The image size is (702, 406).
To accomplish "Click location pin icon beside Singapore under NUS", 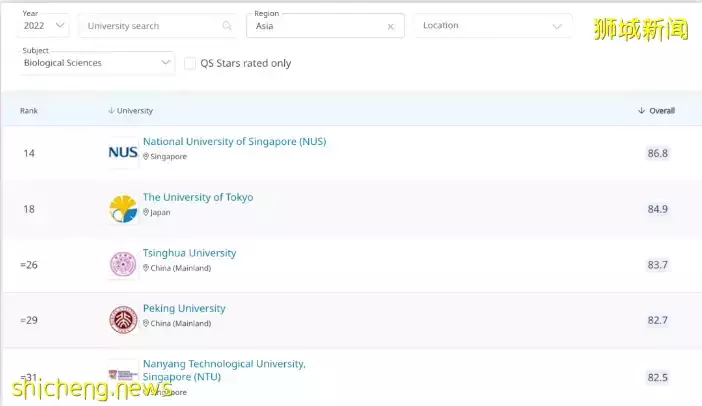I will [146, 156].
